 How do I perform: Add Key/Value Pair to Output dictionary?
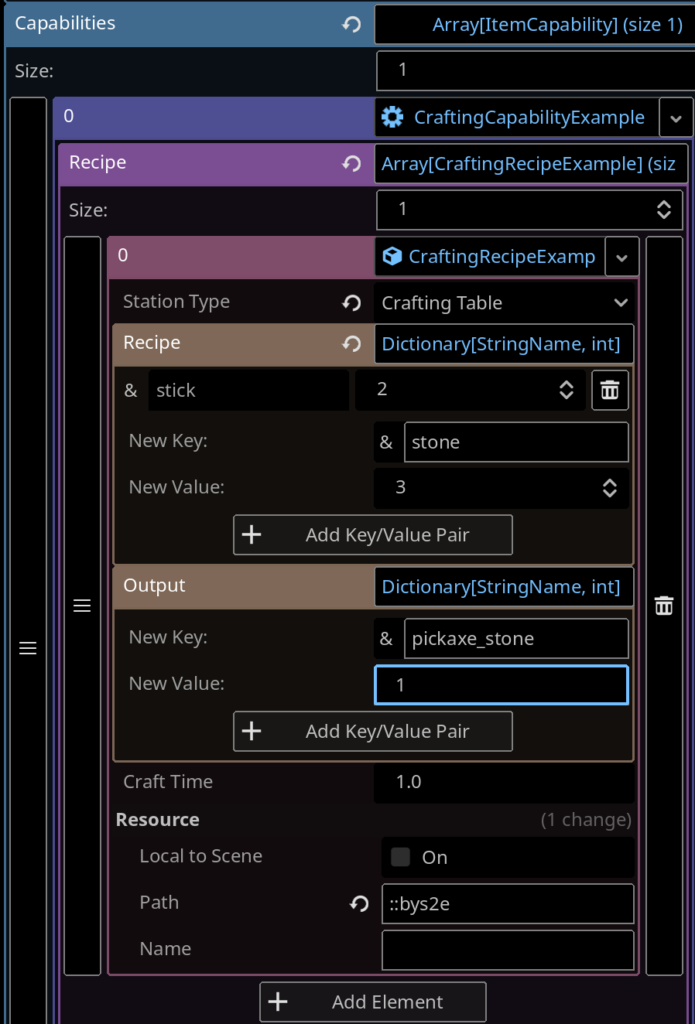(372, 731)
